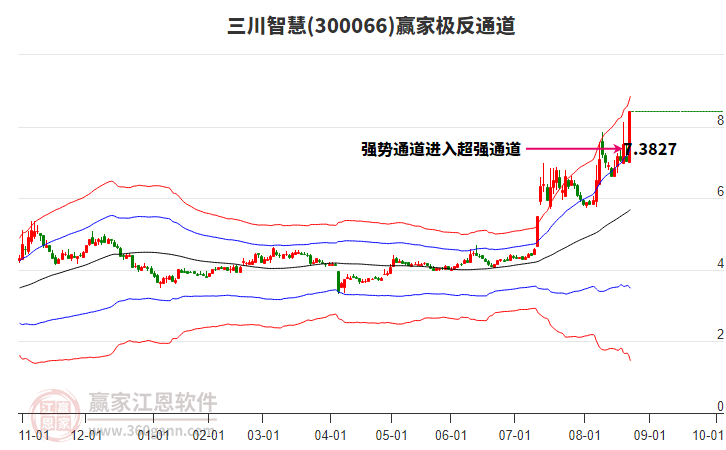
Task: Click the 12-01 date label
Action: pos(87,436)
